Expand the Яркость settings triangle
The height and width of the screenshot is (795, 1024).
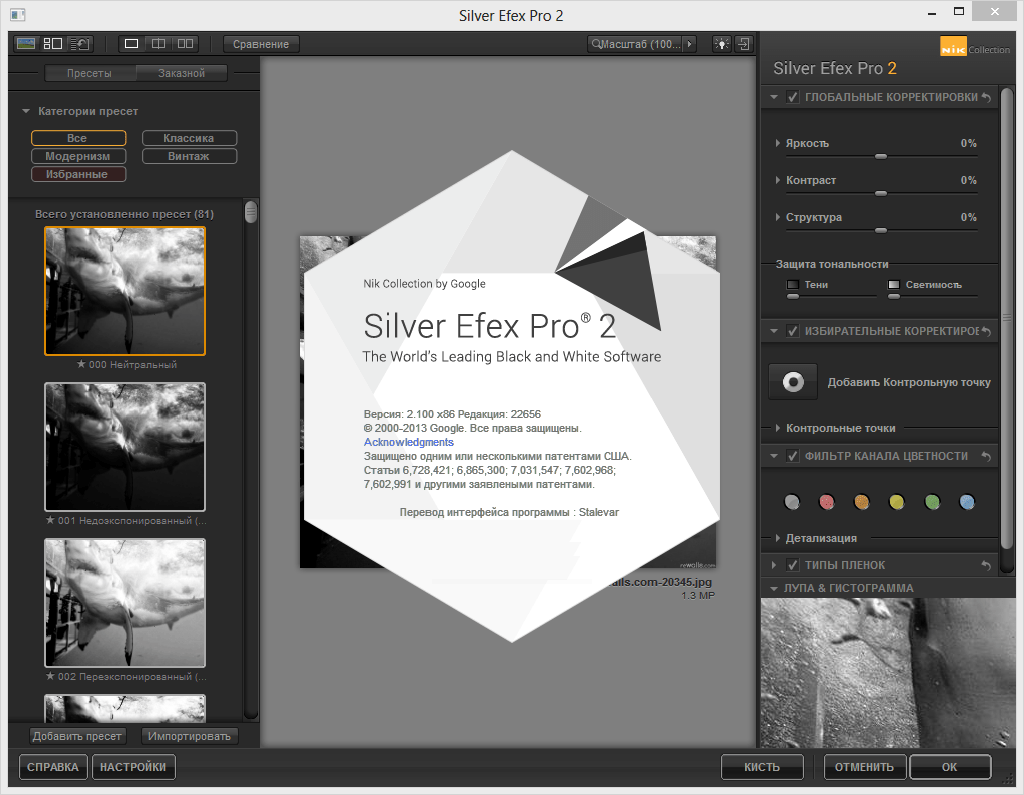tap(778, 143)
